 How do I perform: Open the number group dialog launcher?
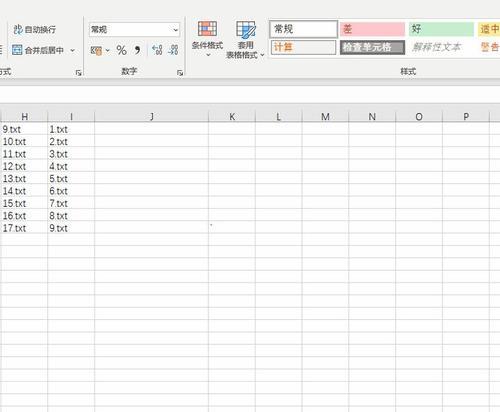180,72
